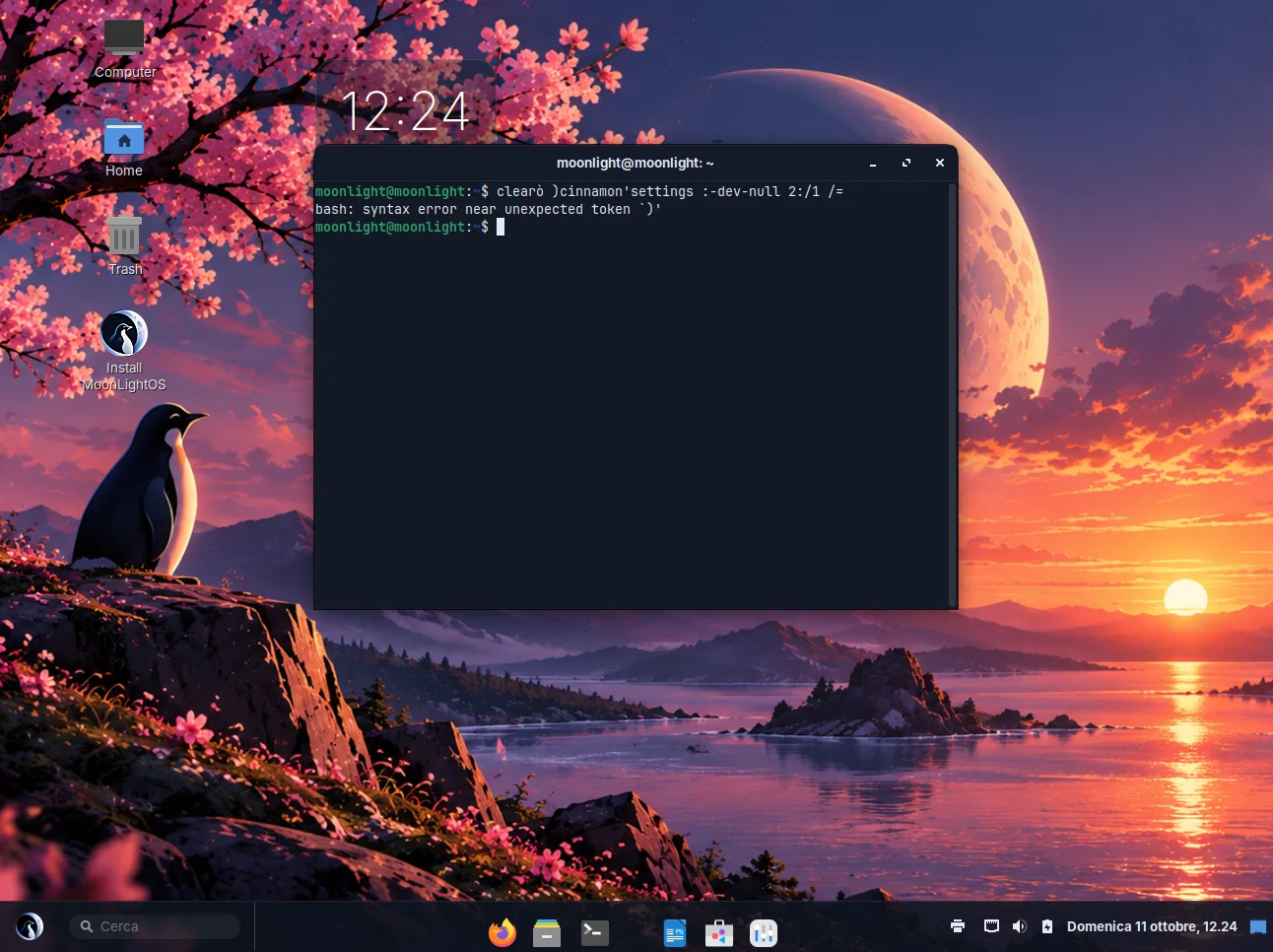Open the notifications icon at the taskbar end
Image resolution: width=1273 pixels, height=952 pixels.
1258,926
